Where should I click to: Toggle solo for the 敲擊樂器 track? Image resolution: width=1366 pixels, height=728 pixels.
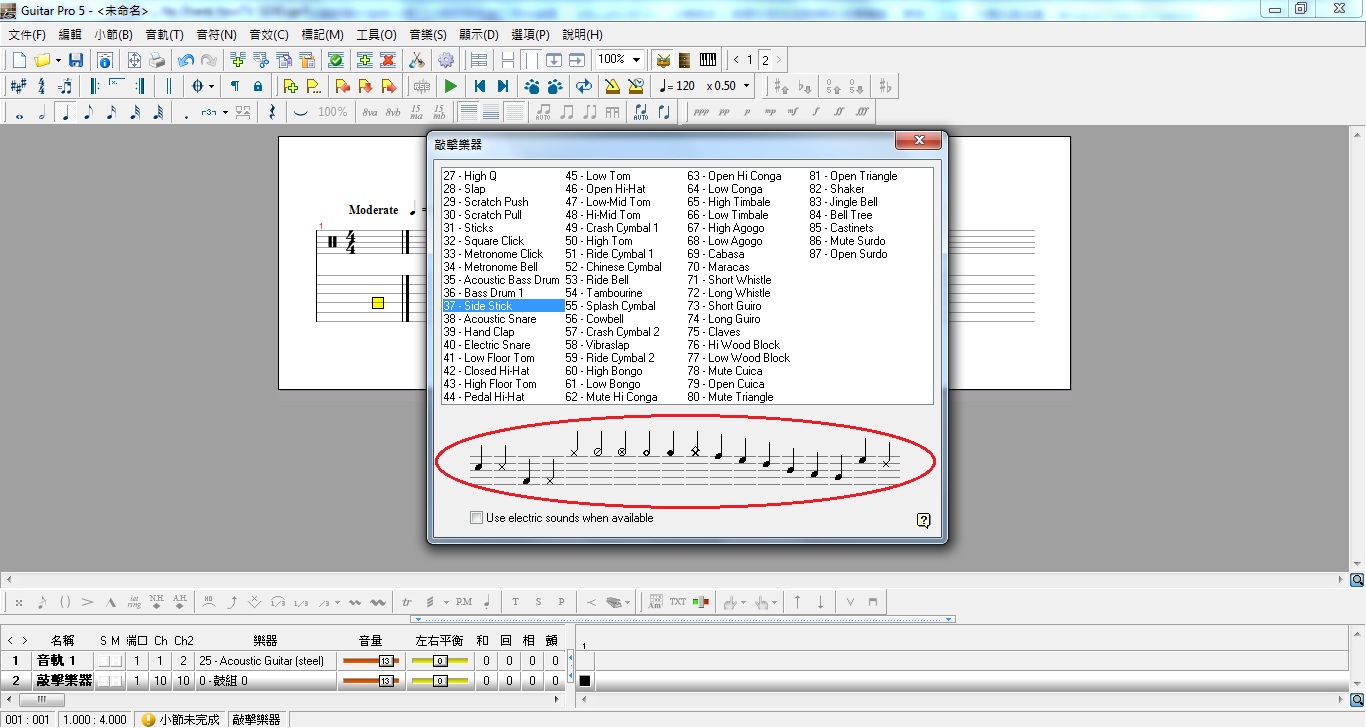[104, 681]
